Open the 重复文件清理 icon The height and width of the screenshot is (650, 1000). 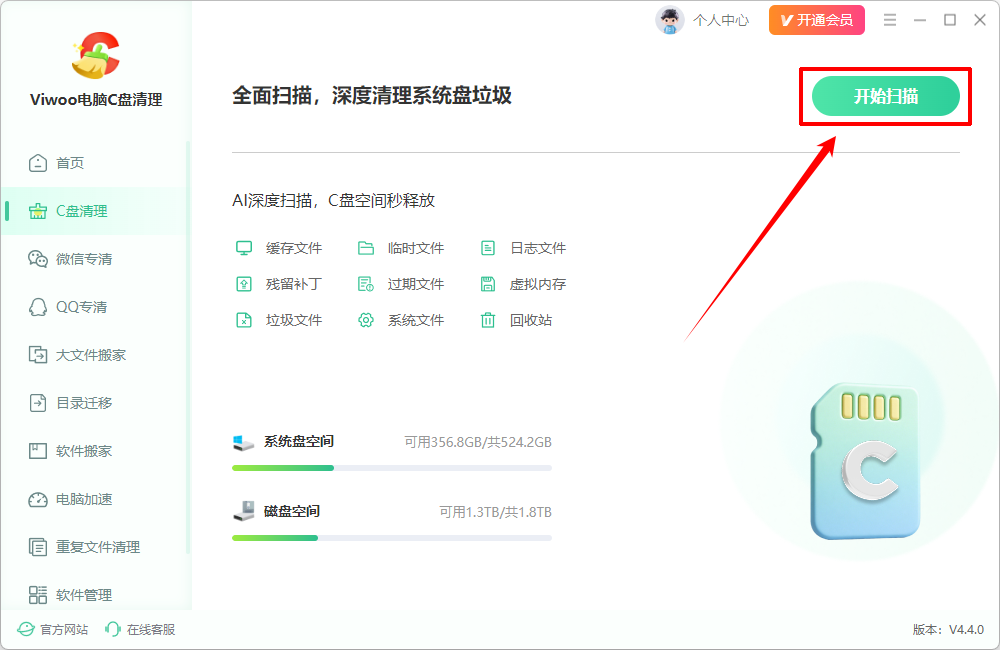[x=38, y=547]
